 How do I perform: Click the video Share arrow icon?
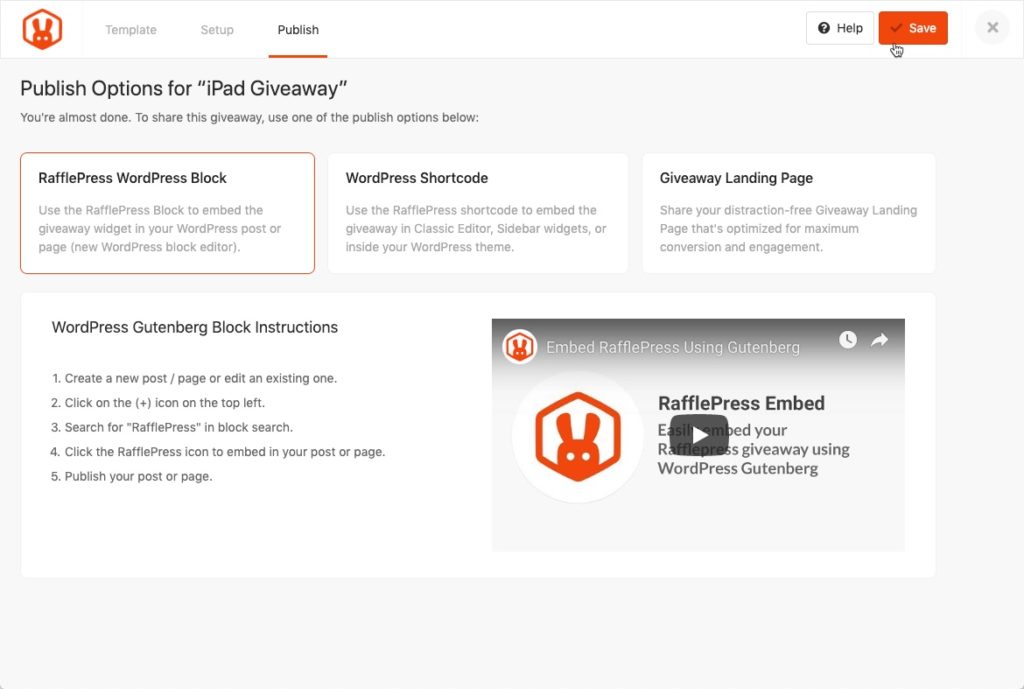[880, 340]
